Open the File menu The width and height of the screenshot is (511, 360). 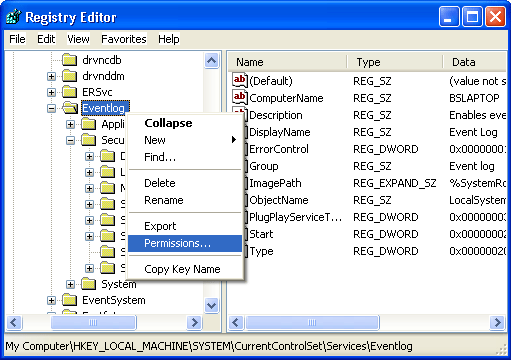tap(17, 39)
